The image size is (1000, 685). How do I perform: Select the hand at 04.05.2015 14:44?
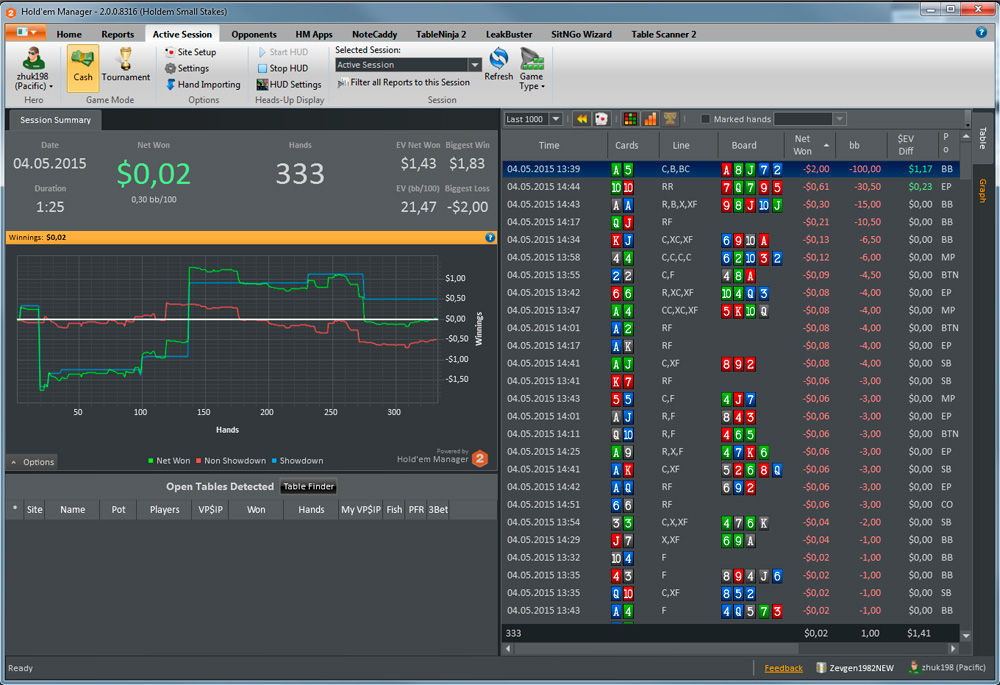click(x=731, y=187)
